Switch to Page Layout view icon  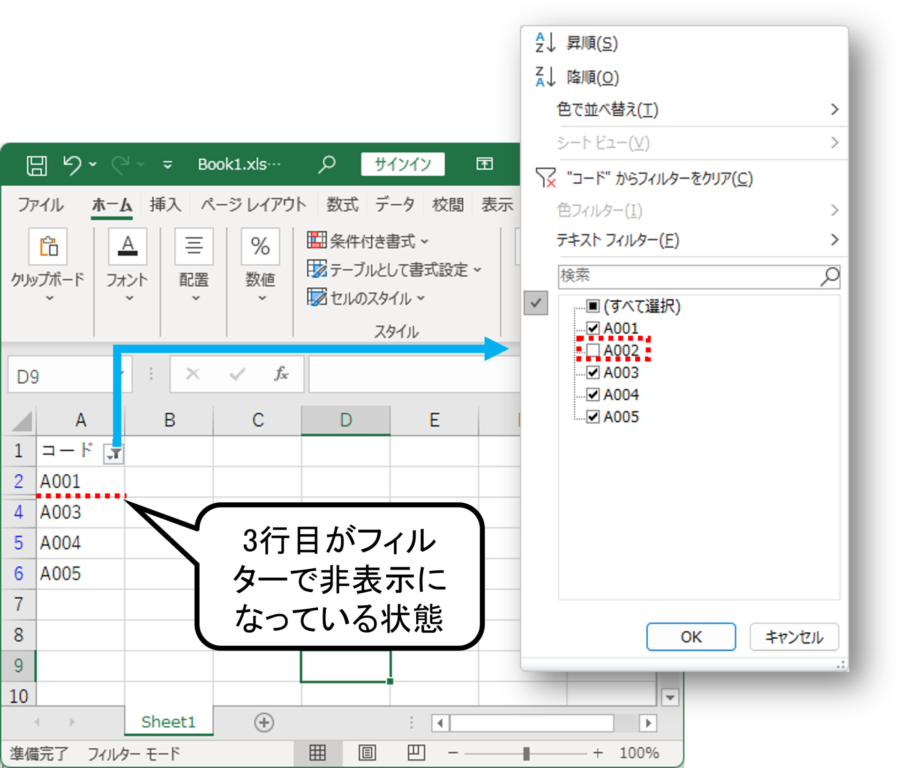(367, 753)
